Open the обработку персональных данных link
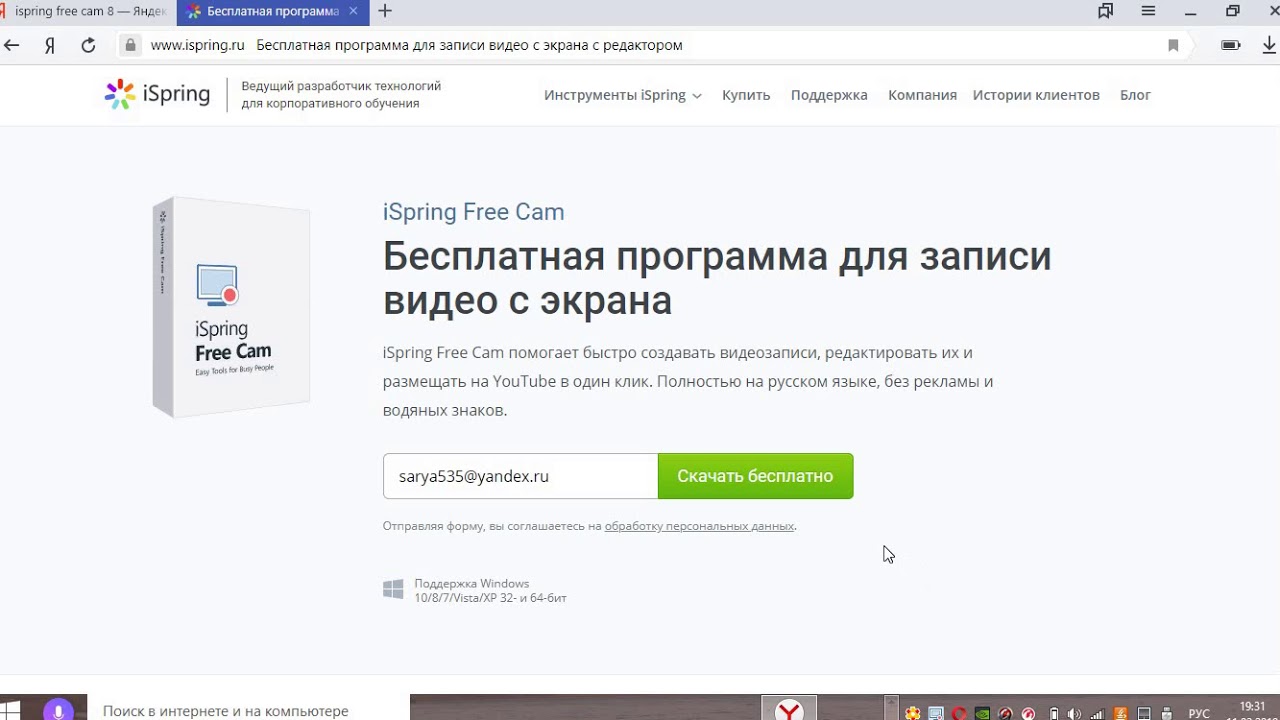The width and height of the screenshot is (1280, 720). tap(699, 526)
